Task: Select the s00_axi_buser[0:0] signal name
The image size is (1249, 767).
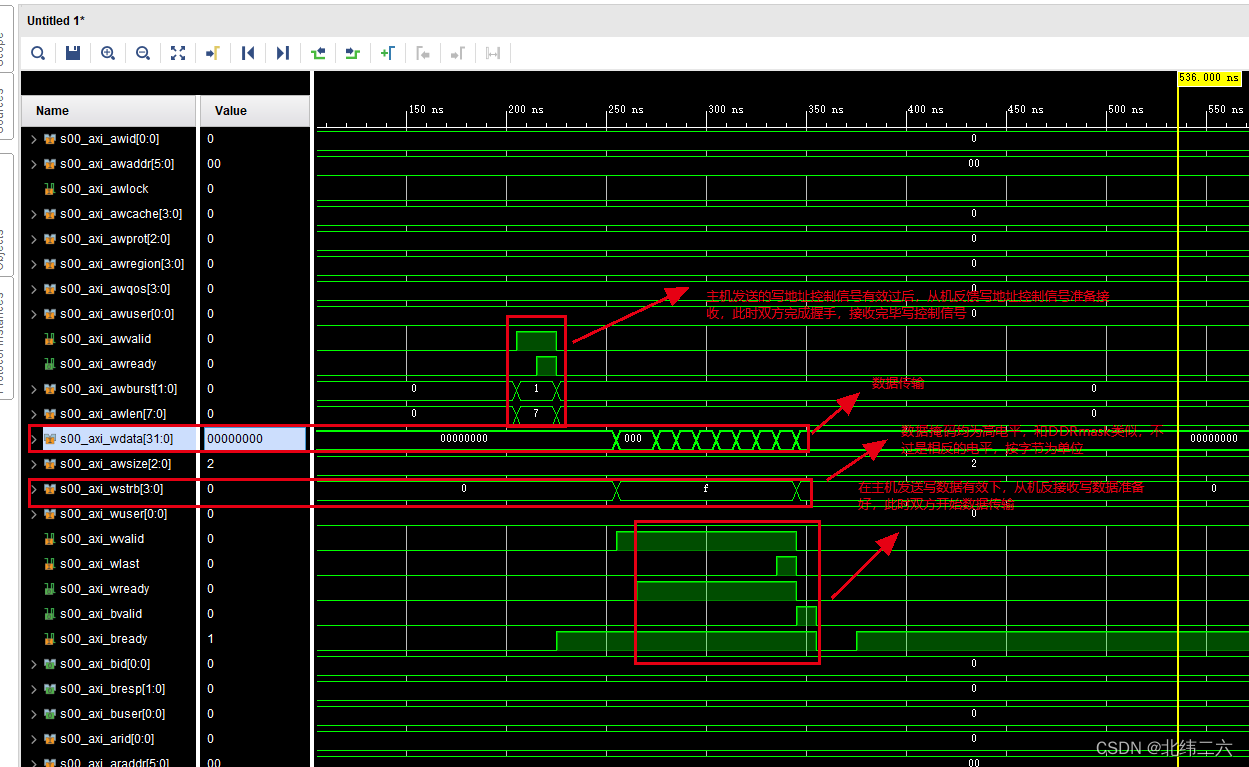Action: pos(113,714)
